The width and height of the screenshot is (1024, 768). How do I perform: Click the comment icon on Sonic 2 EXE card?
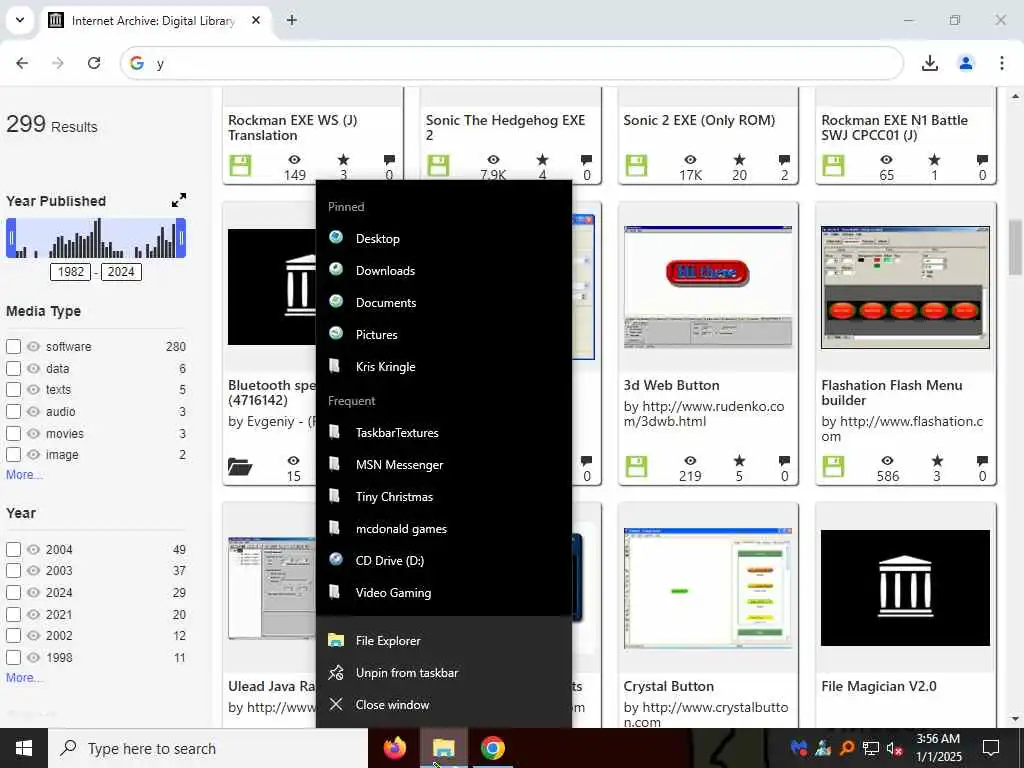coord(784,159)
